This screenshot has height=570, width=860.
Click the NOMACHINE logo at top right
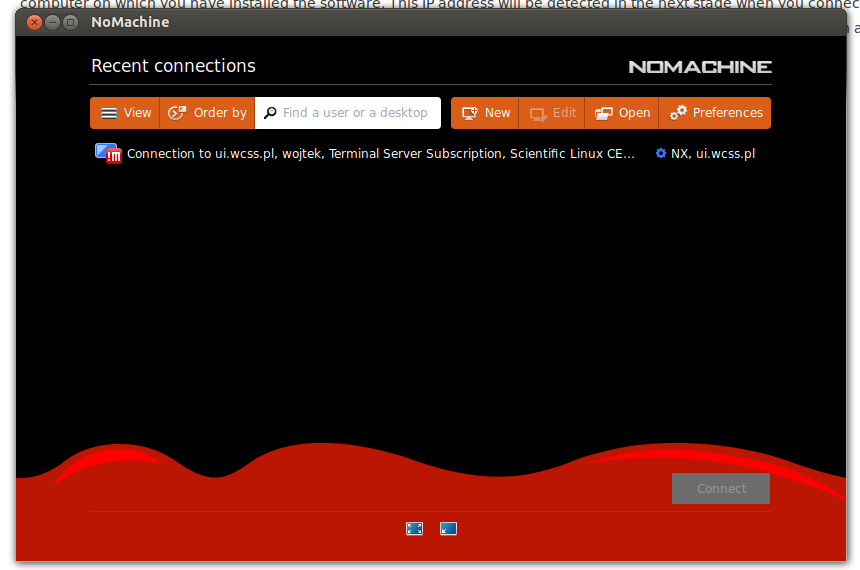click(700, 67)
